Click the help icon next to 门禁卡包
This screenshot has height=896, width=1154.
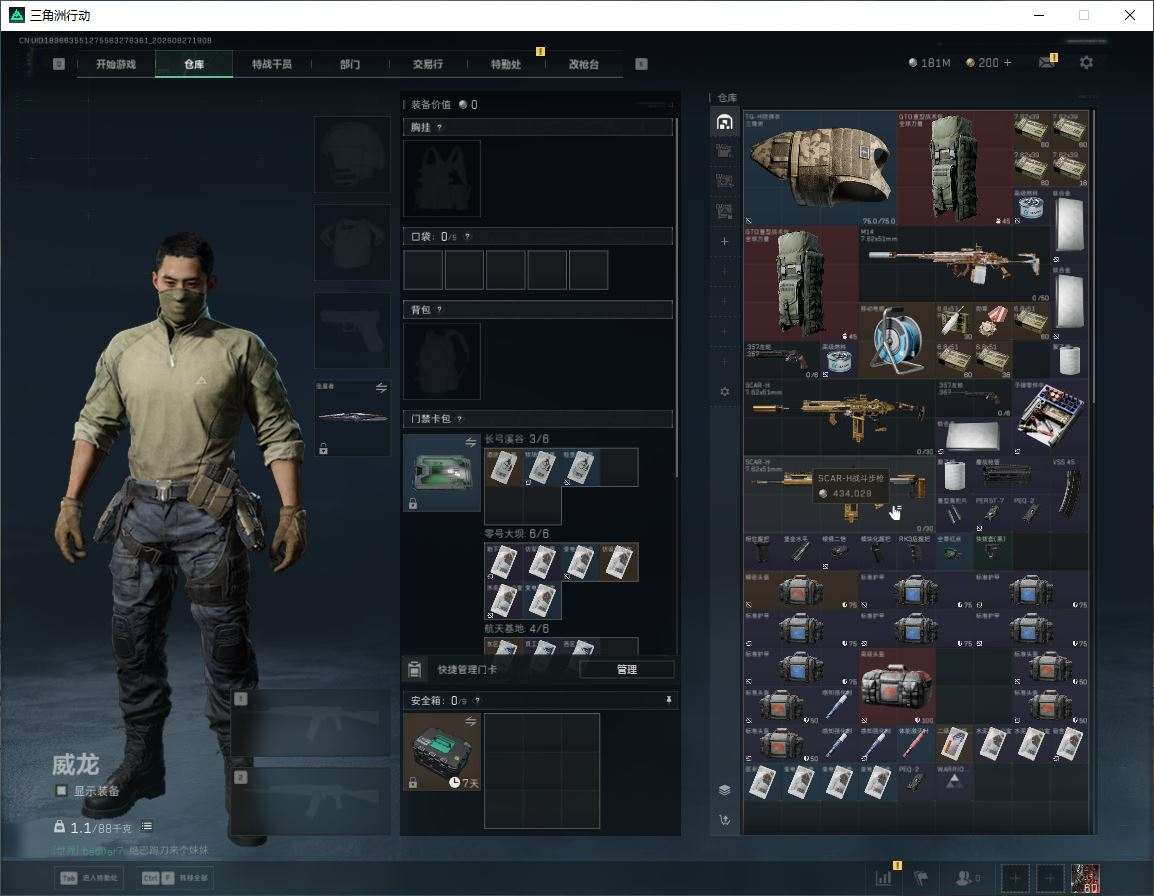click(459, 419)
